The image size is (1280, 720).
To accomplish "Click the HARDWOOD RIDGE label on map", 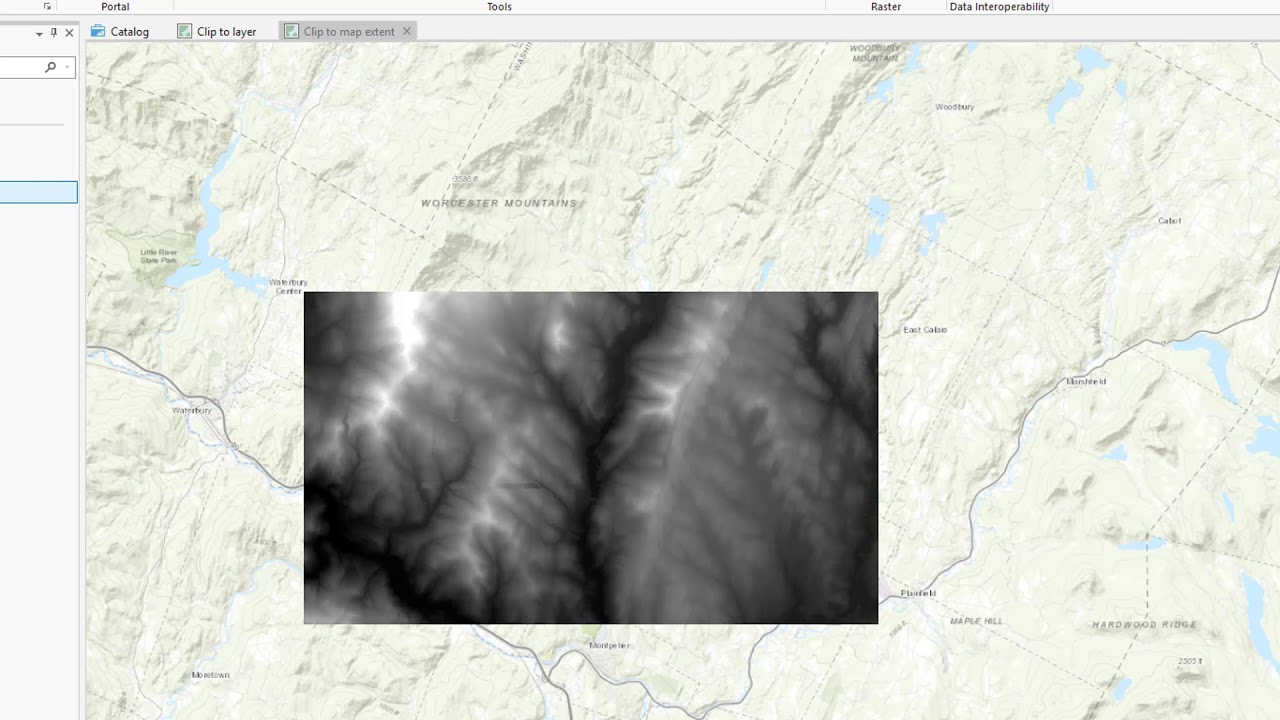I will (1144, 625).
